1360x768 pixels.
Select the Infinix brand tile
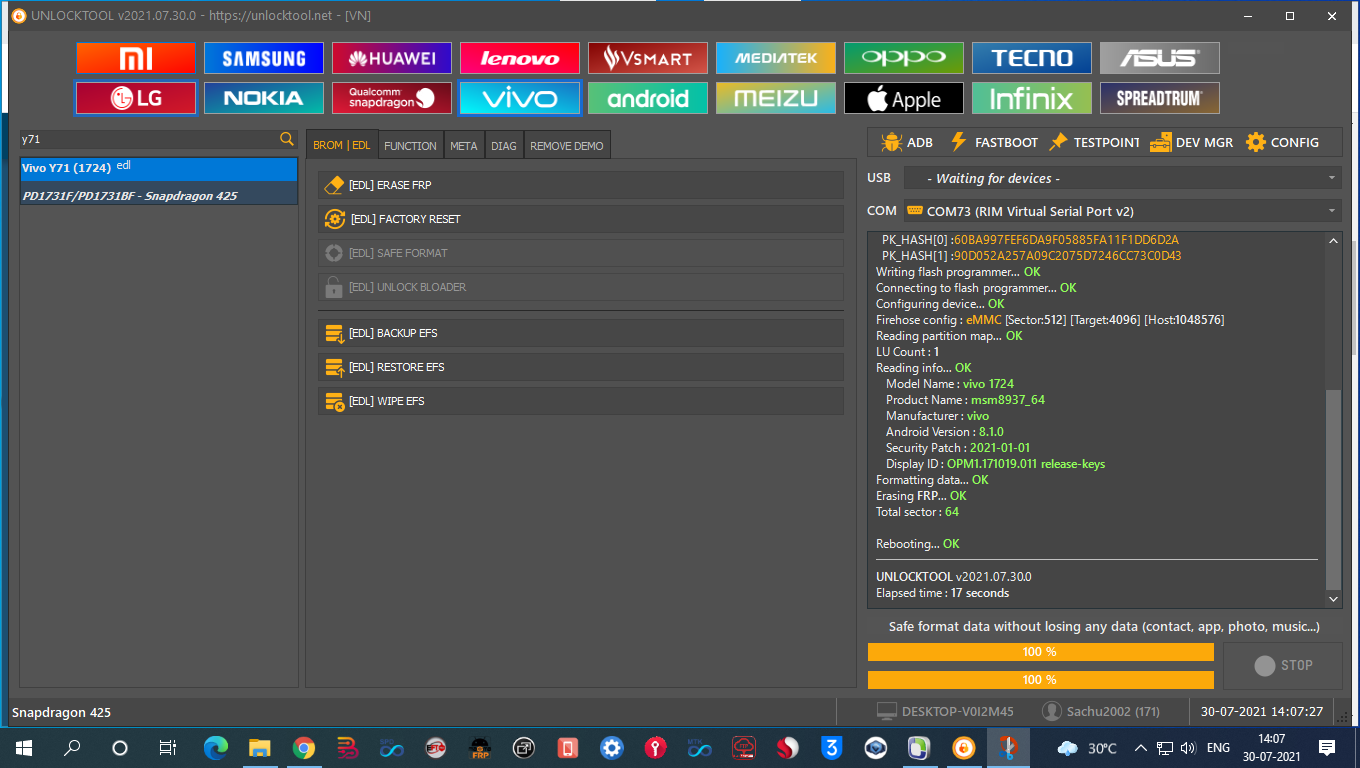1032,98
